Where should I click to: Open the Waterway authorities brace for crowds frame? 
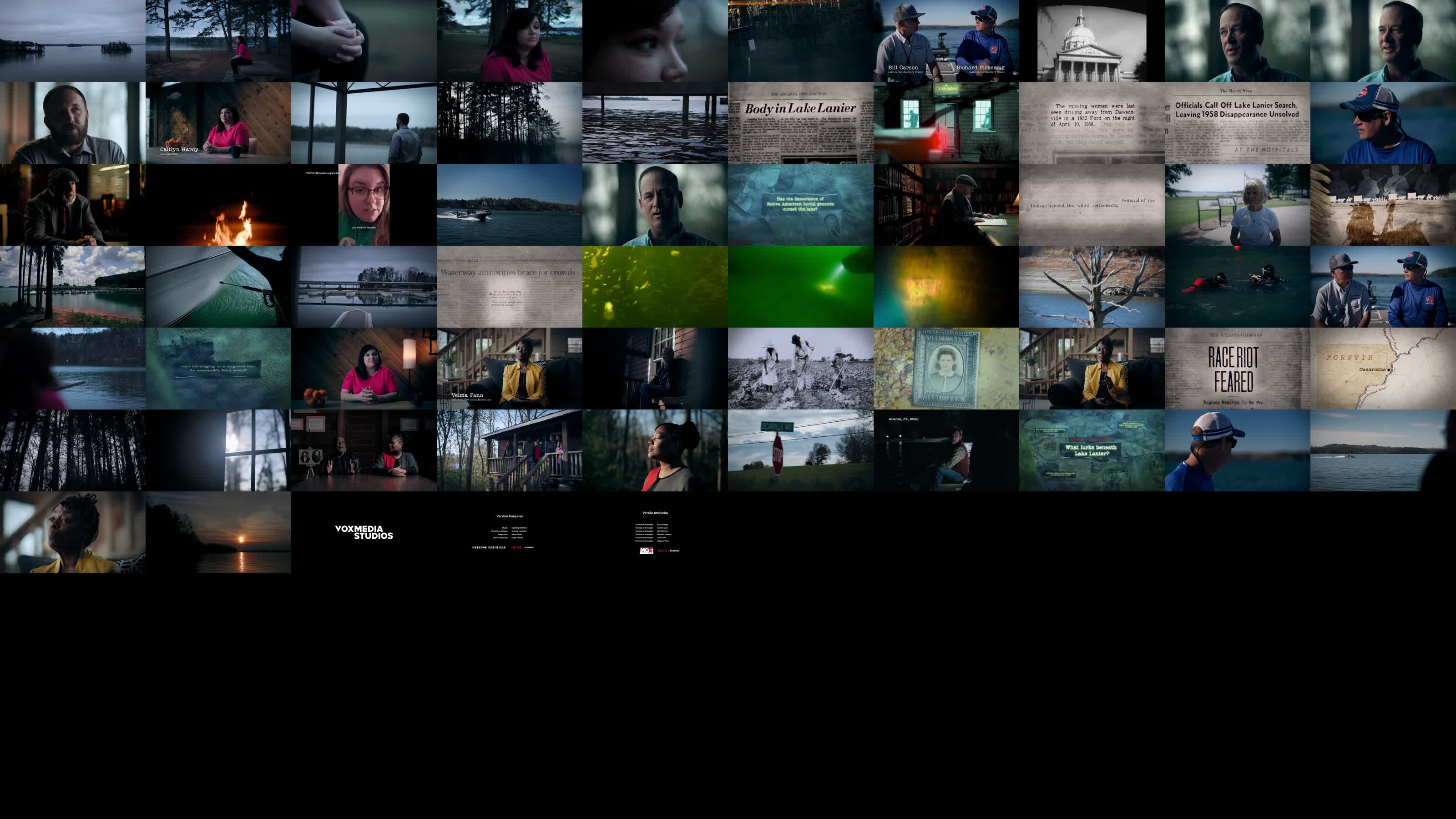(509, 287)
